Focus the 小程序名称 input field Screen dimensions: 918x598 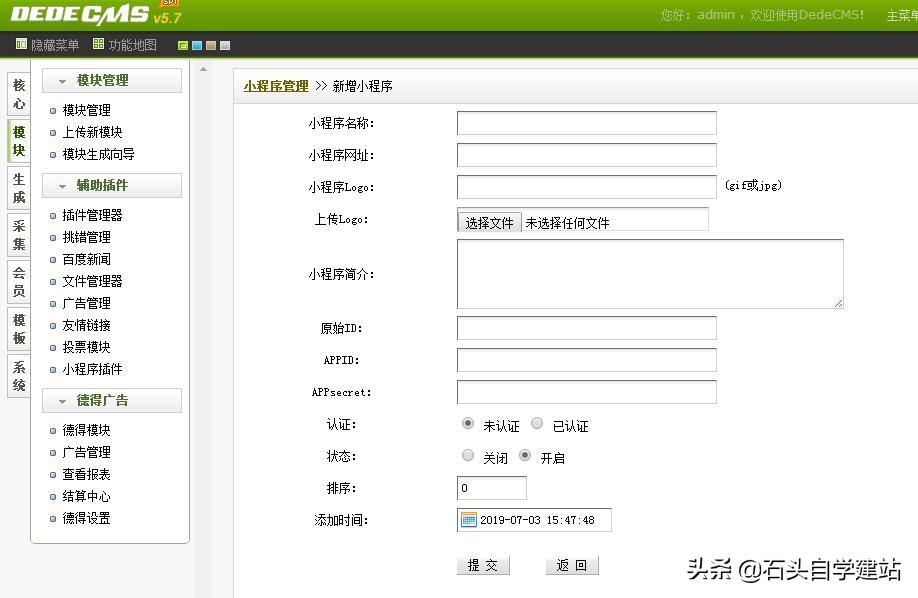587,123
